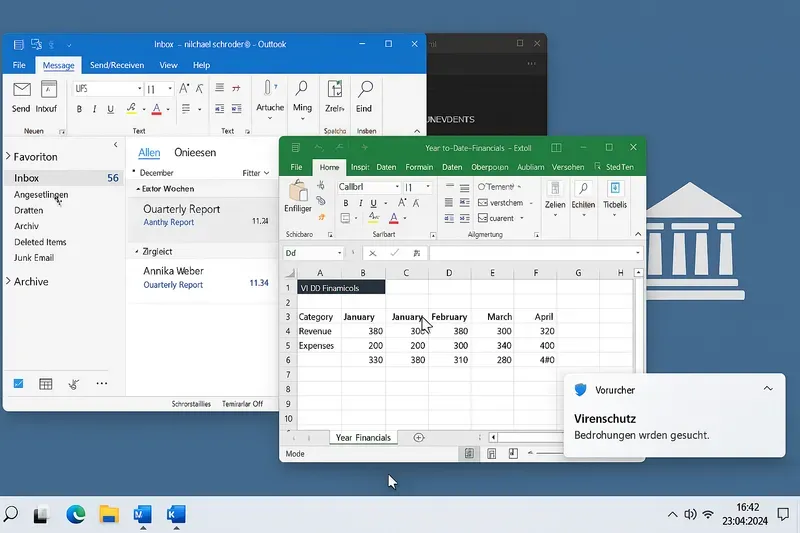Click the Artuche attach icon in Outlook

coord(269,89)
